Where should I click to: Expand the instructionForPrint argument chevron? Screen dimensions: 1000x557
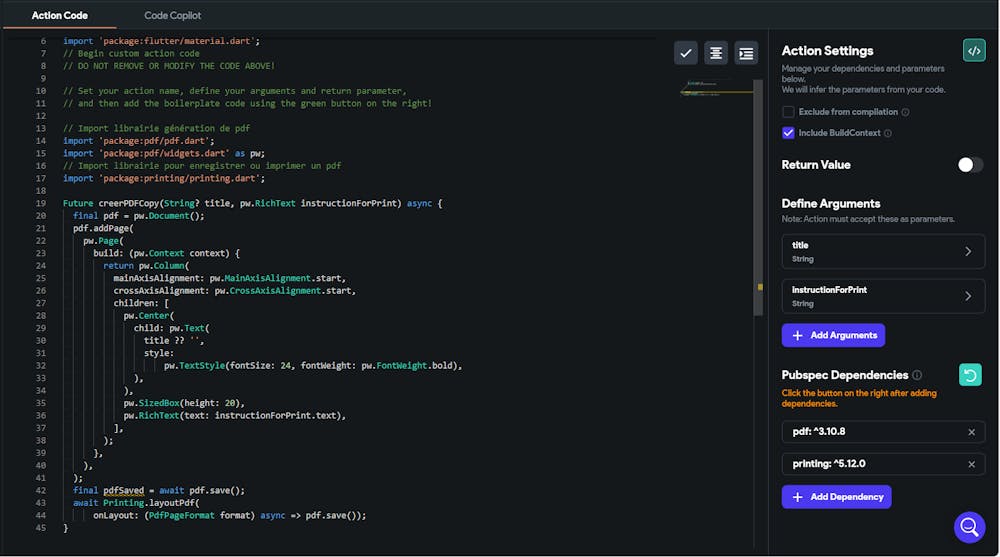tap(967, 296)
